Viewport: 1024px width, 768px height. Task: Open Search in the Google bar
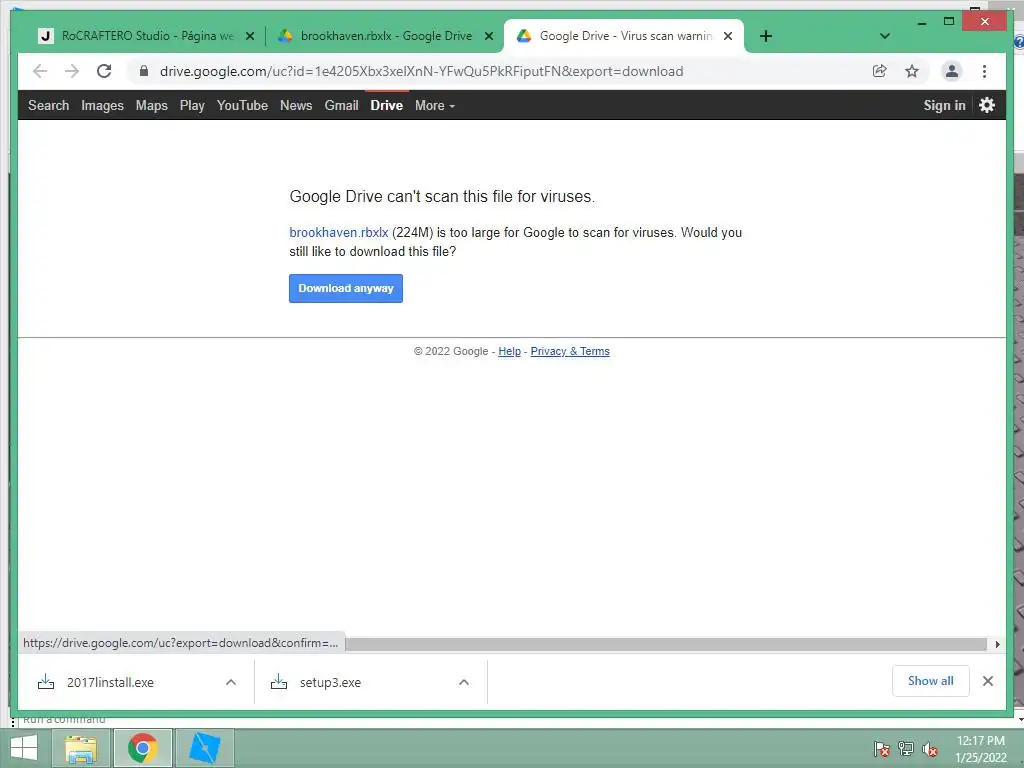pos(48,105)
